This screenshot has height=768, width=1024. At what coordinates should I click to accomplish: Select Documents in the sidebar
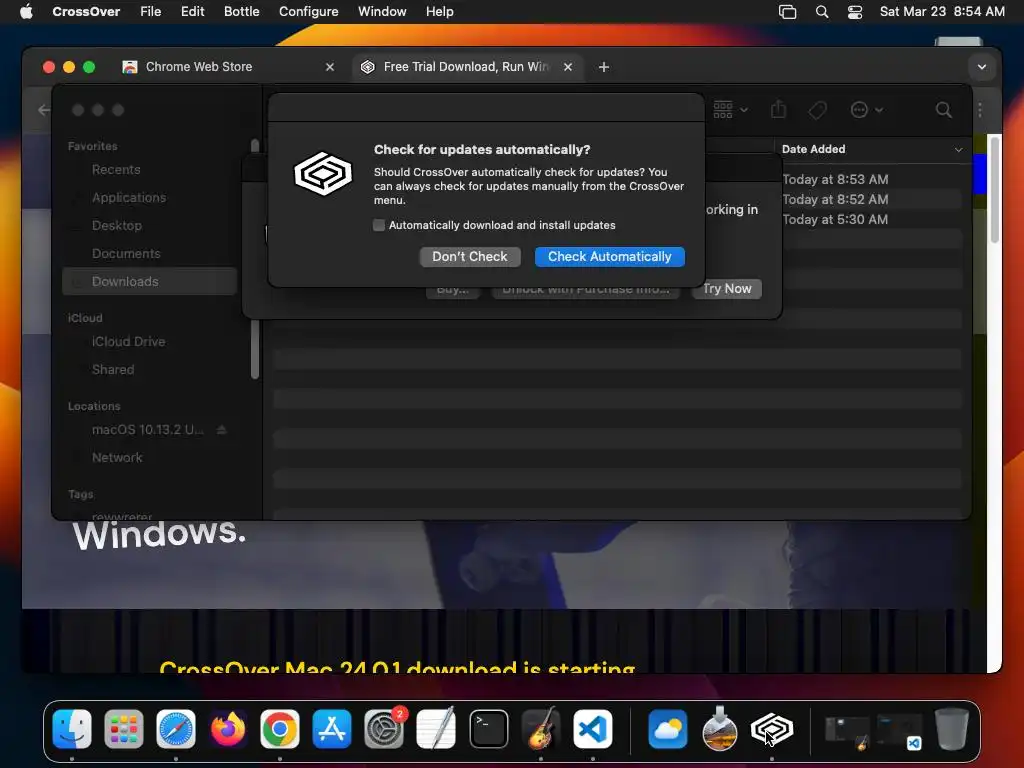(126, 253)
